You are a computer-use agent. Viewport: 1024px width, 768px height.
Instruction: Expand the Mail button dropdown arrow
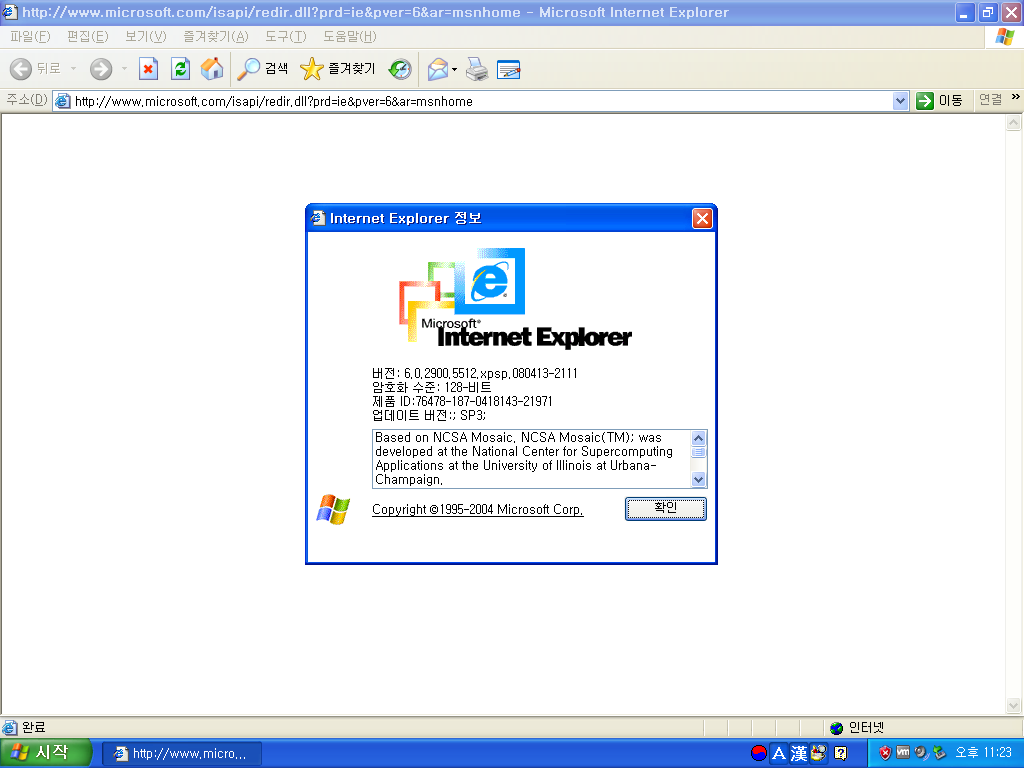(455, 69)
